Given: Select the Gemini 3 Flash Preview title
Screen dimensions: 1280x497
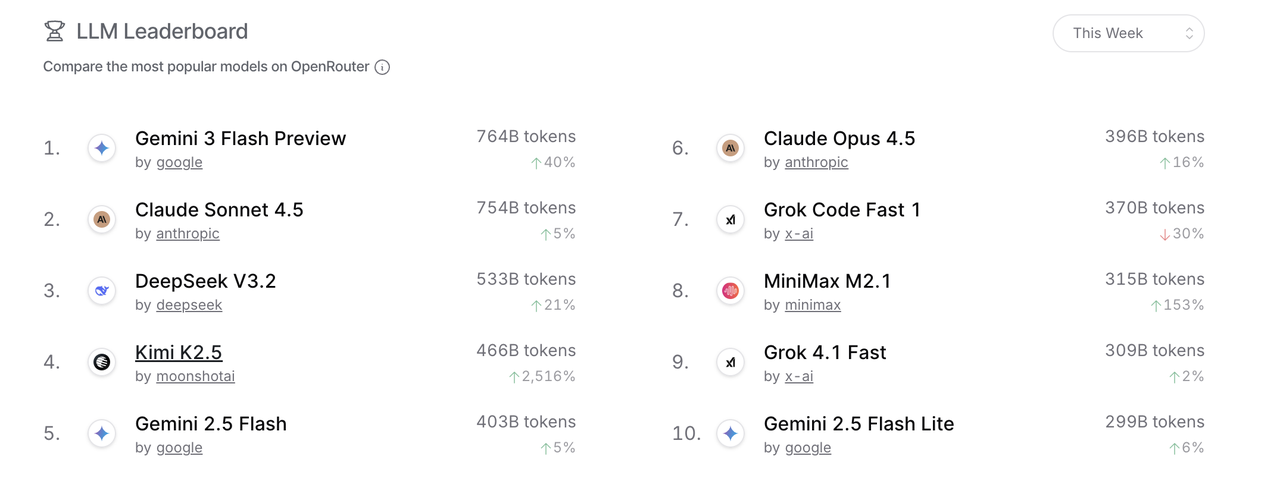Looking at the screenshot, I should point(241,138).
